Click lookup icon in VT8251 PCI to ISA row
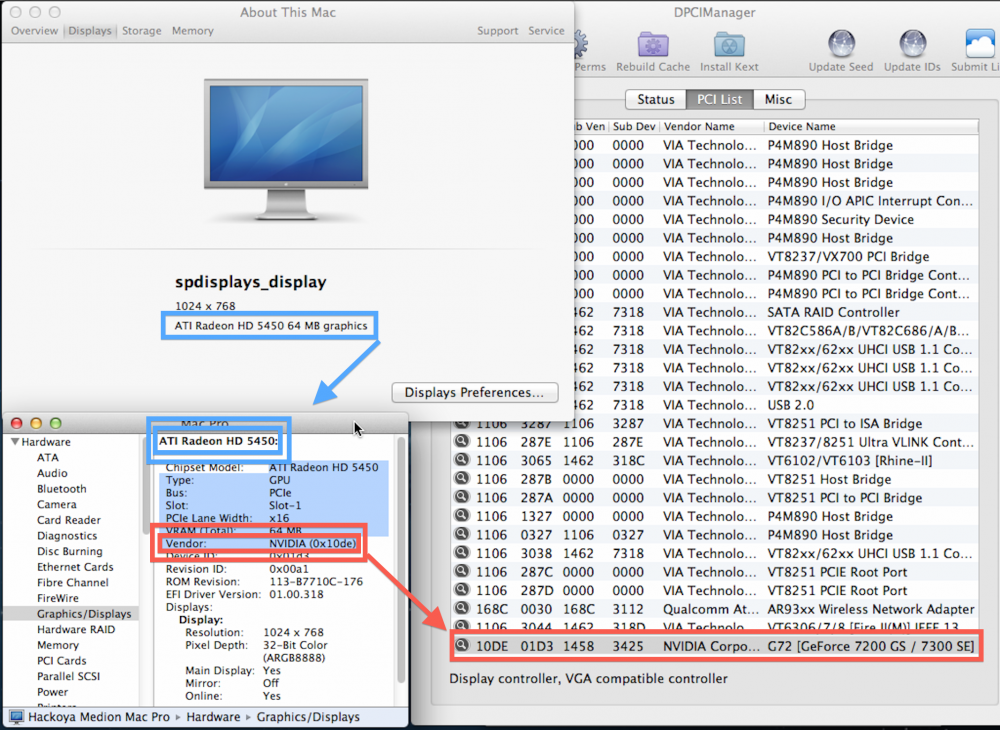1000x730 pixels. click(x=462, y=423)
